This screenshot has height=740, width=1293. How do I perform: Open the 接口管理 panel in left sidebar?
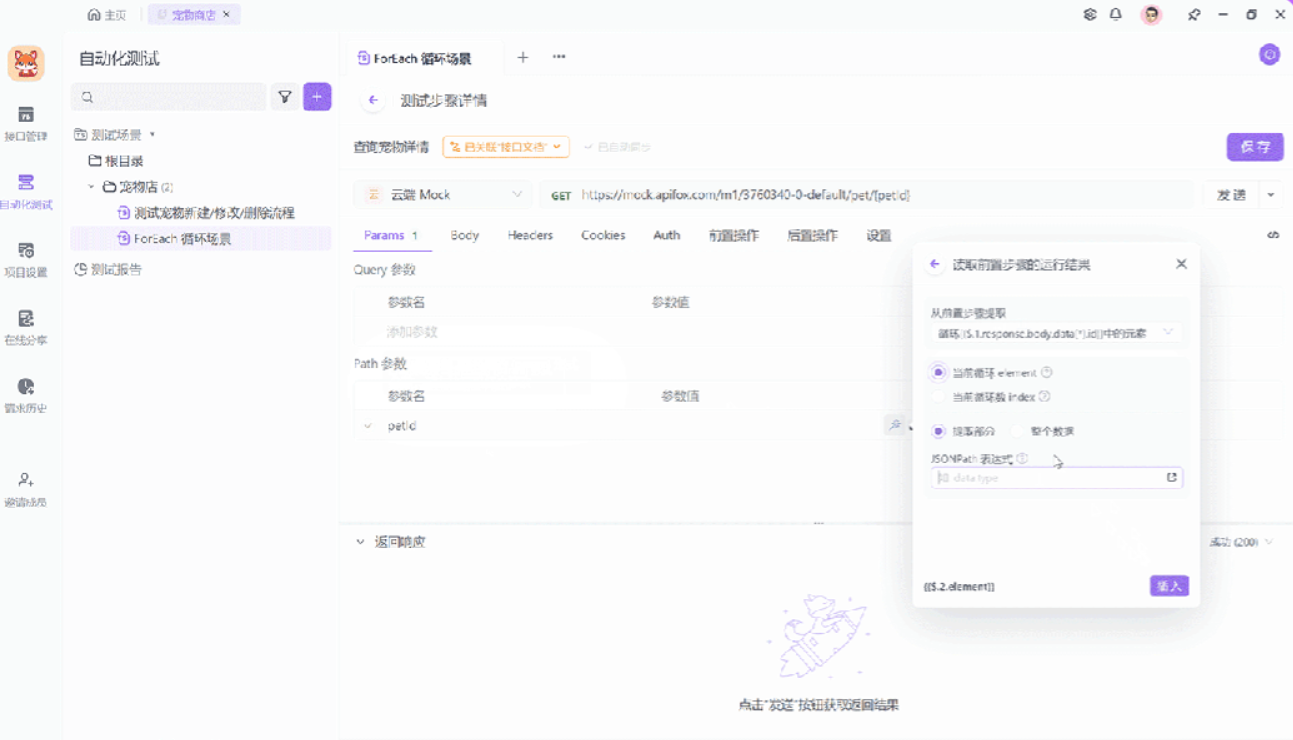[27, 119]
